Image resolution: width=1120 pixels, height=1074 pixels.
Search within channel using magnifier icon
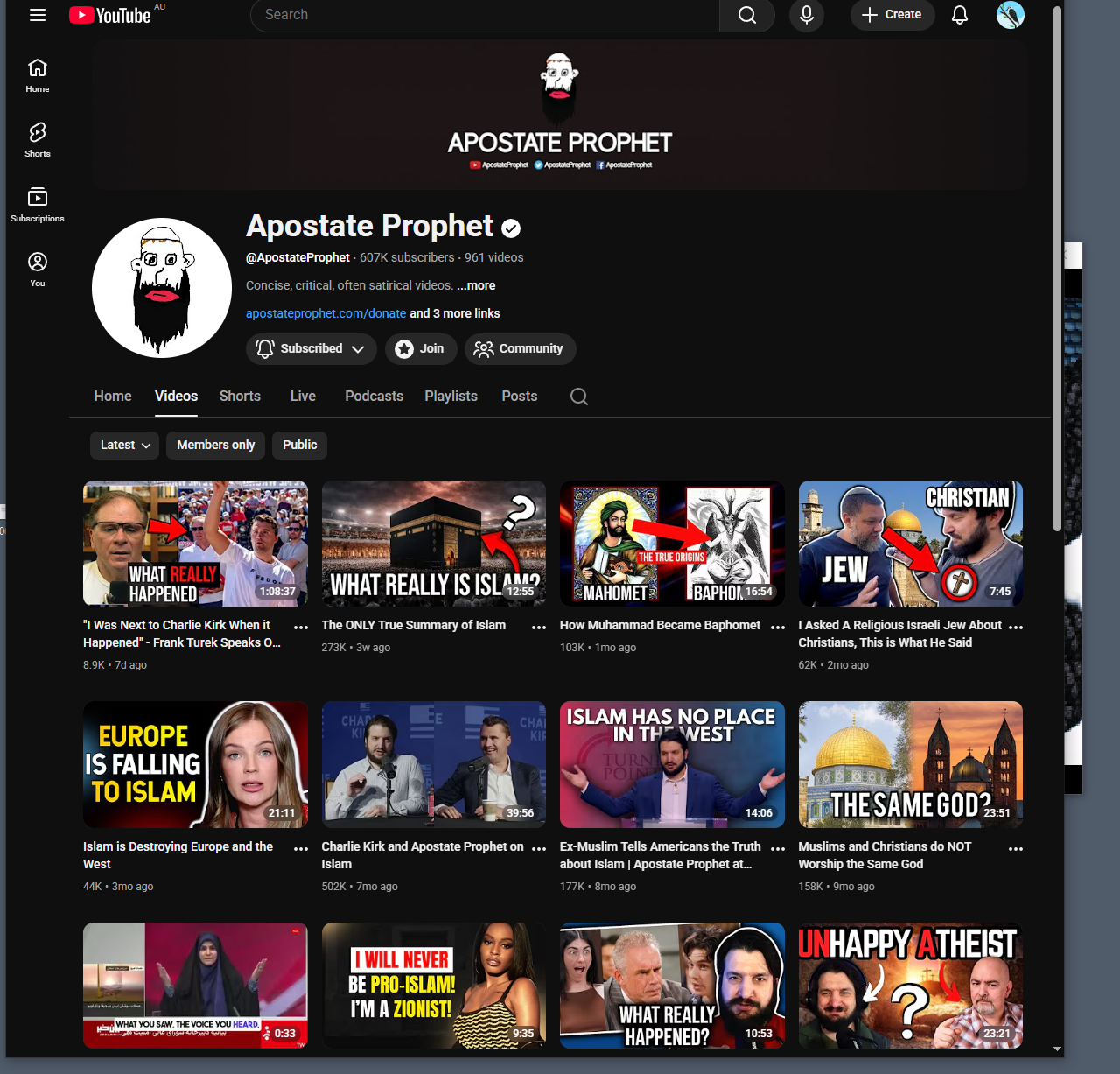[579, 397]
